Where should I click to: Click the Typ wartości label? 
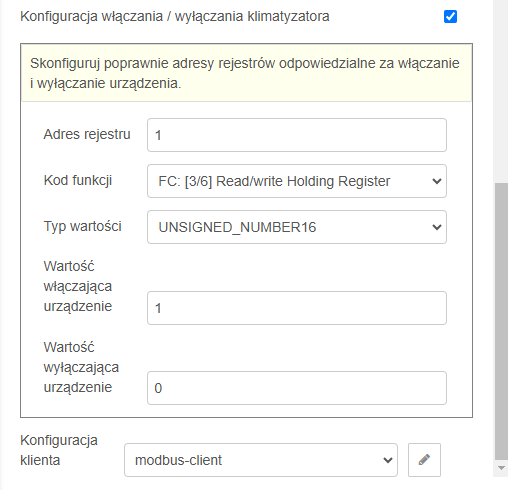tap(82, 226)
